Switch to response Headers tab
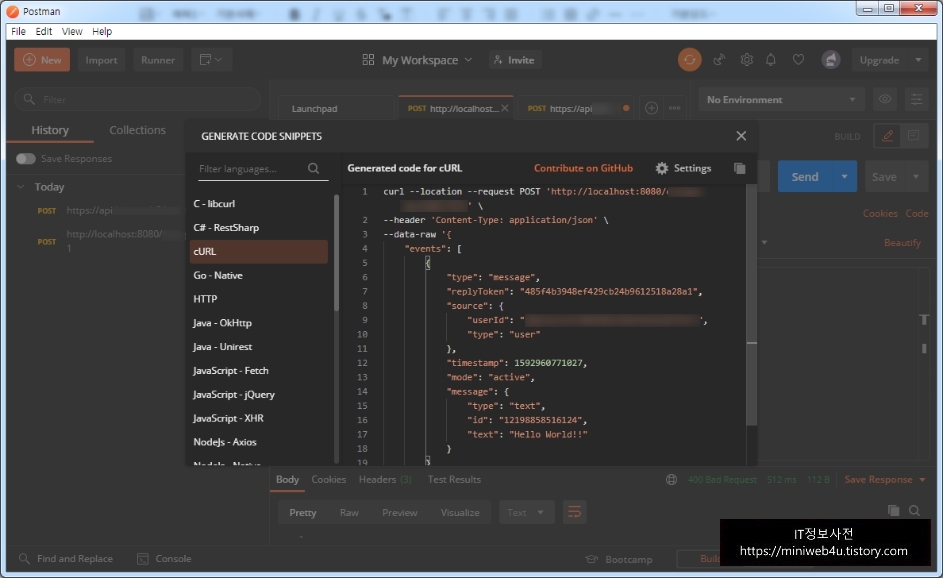This screenshot has width=943, height=578. (385, 479)
